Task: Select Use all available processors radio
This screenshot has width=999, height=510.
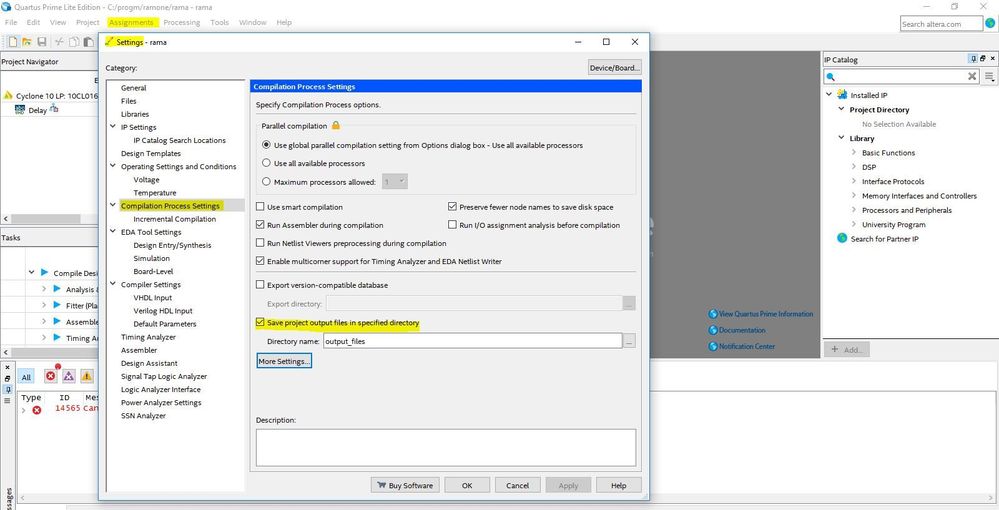Action: coord(266,163)
